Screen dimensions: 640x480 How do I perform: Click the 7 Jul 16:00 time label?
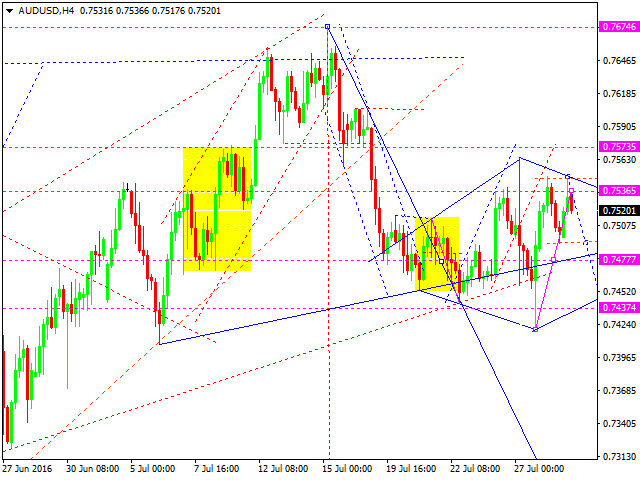[217, 469]
